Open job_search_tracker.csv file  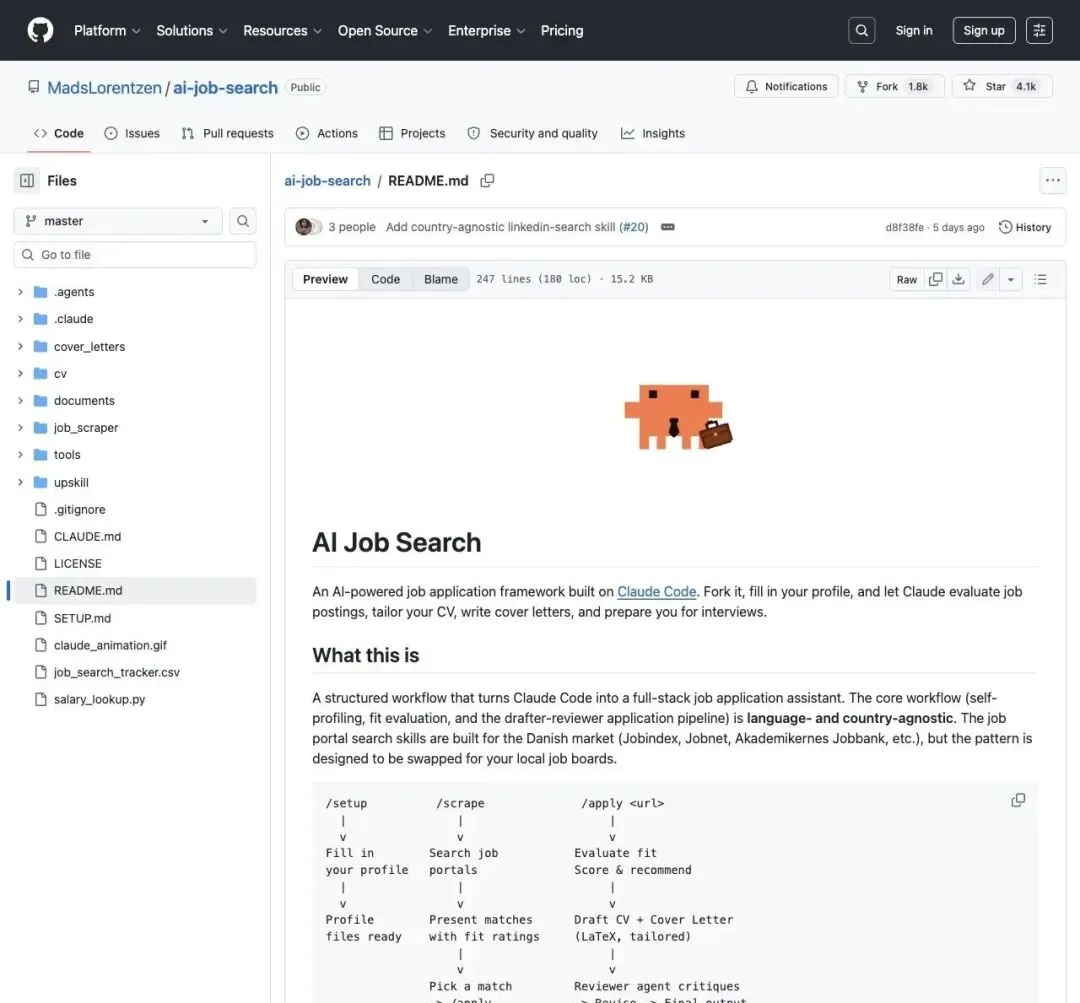tap(116, 672)
